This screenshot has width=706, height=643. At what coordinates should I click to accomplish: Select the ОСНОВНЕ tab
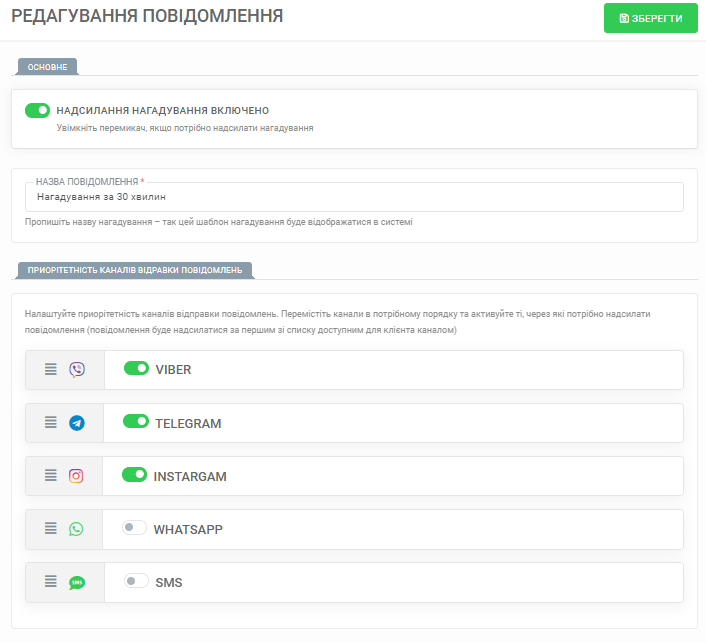point(47,67)
